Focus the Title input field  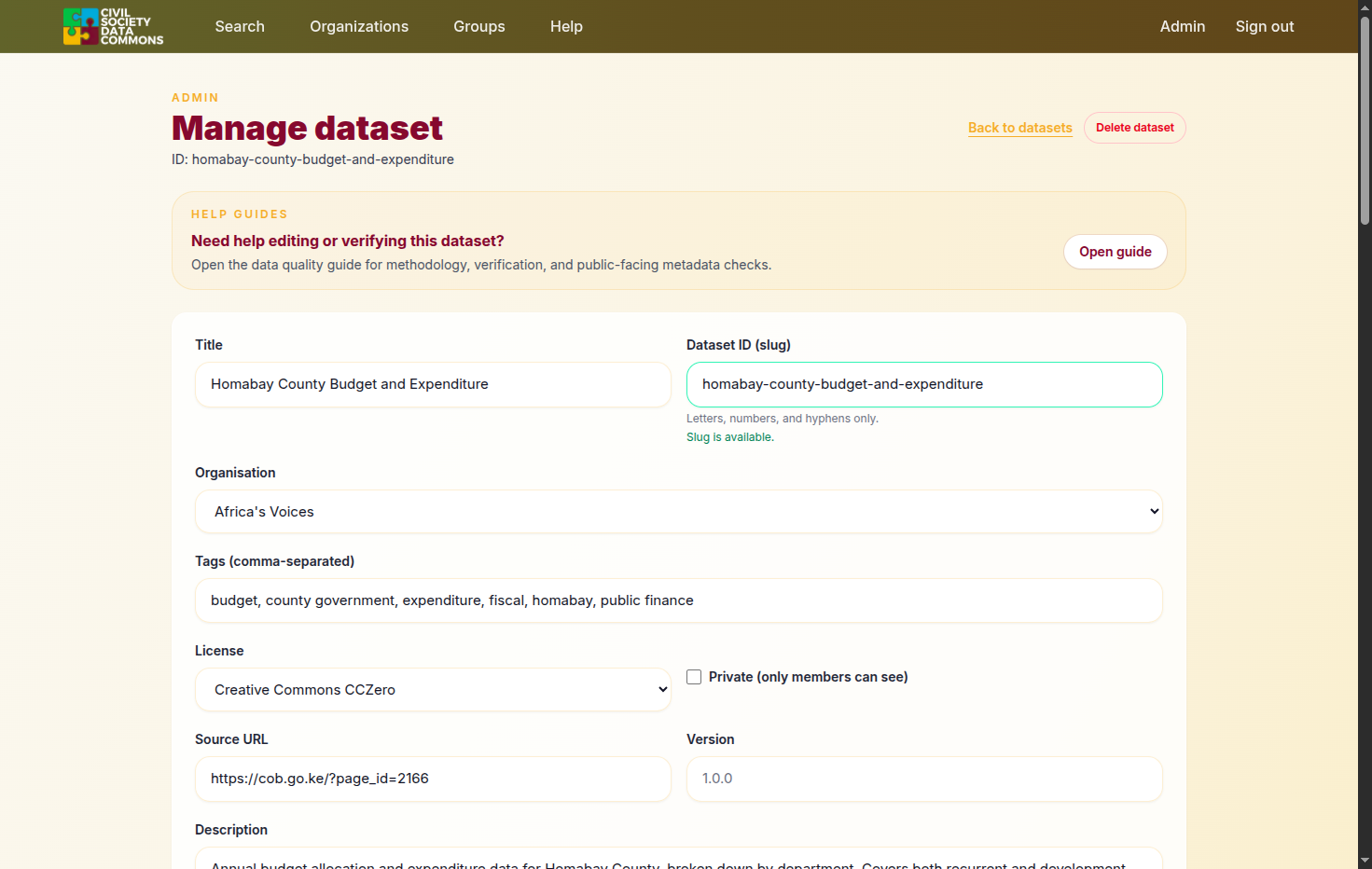coord(433,384)
